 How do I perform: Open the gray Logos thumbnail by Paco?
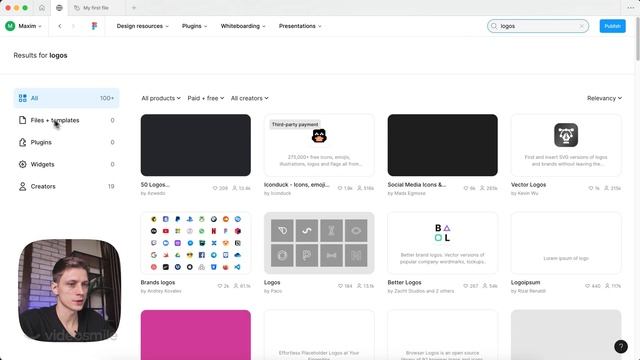click(319, 243)
